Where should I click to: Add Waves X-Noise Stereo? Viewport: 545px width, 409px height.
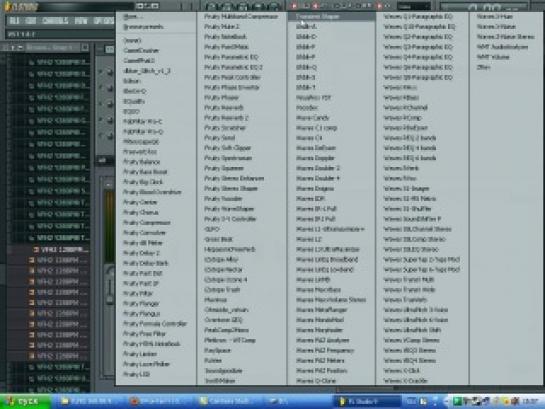coord(505,37)
